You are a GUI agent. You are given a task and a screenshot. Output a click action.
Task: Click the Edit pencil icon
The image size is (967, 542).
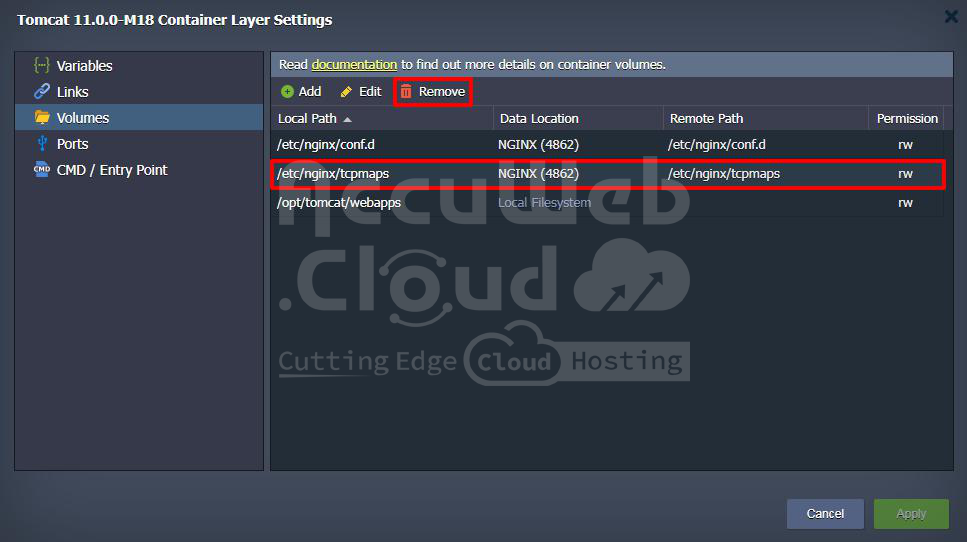coord(347,92)
